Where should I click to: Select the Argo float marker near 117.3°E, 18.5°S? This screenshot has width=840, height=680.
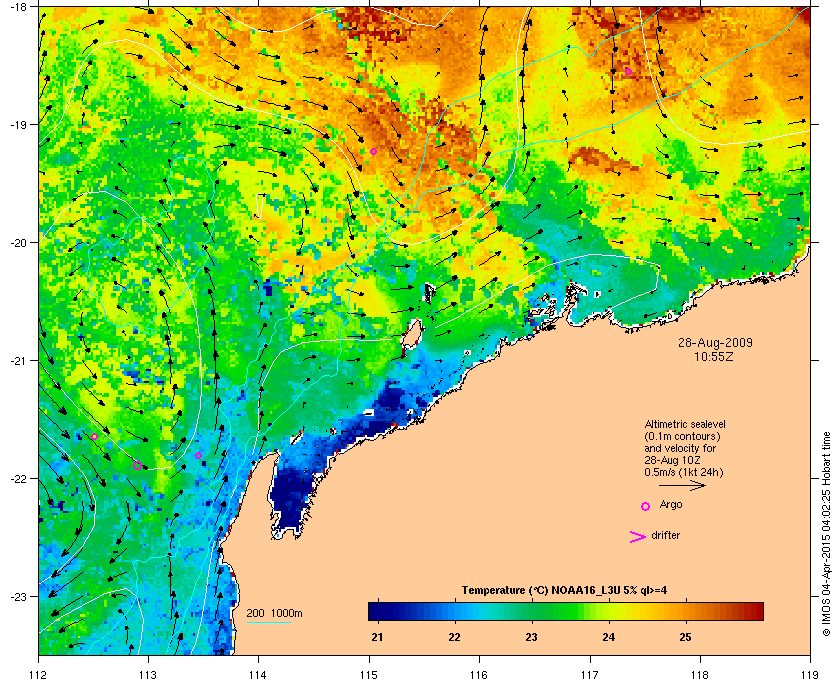click(x=628, y=71)
